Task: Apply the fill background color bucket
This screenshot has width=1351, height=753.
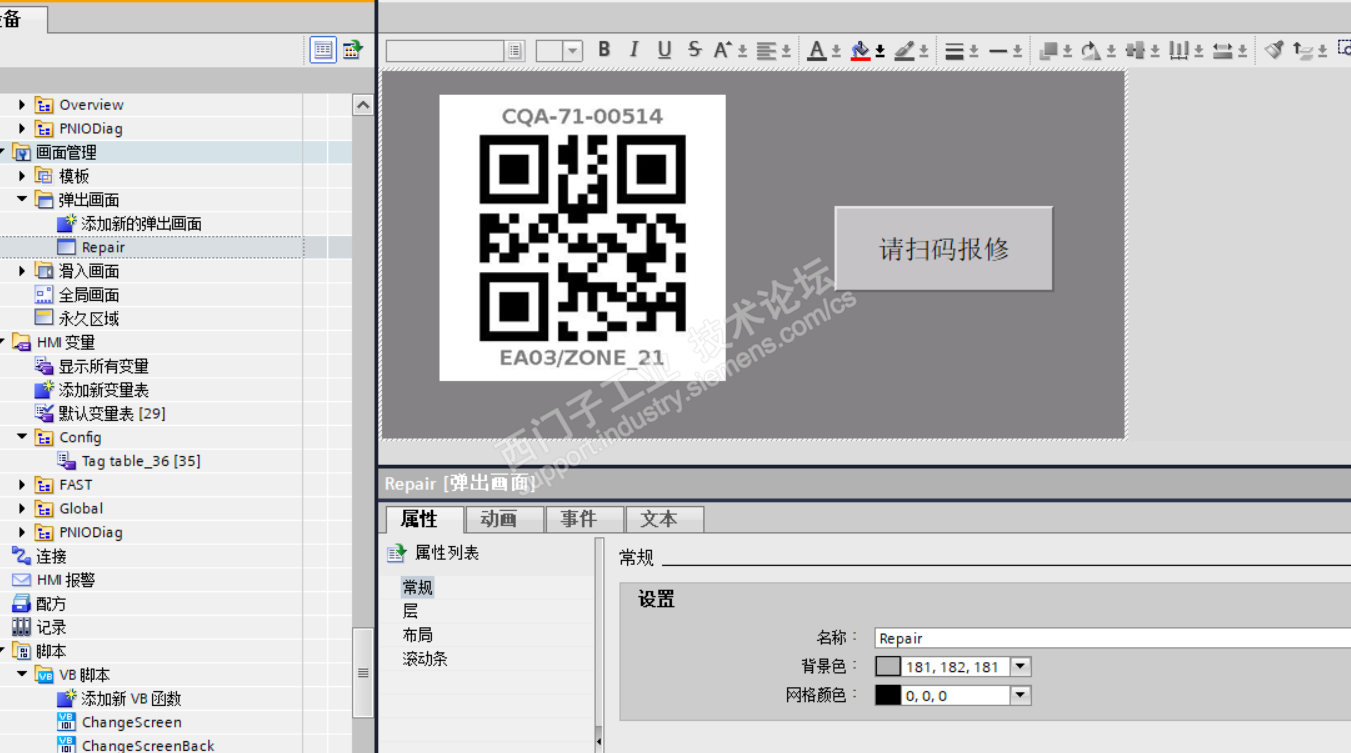Action: 860,50
